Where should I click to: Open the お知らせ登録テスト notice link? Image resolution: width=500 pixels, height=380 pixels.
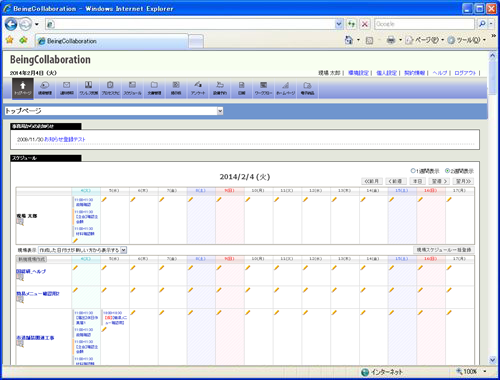coord(65,139)
